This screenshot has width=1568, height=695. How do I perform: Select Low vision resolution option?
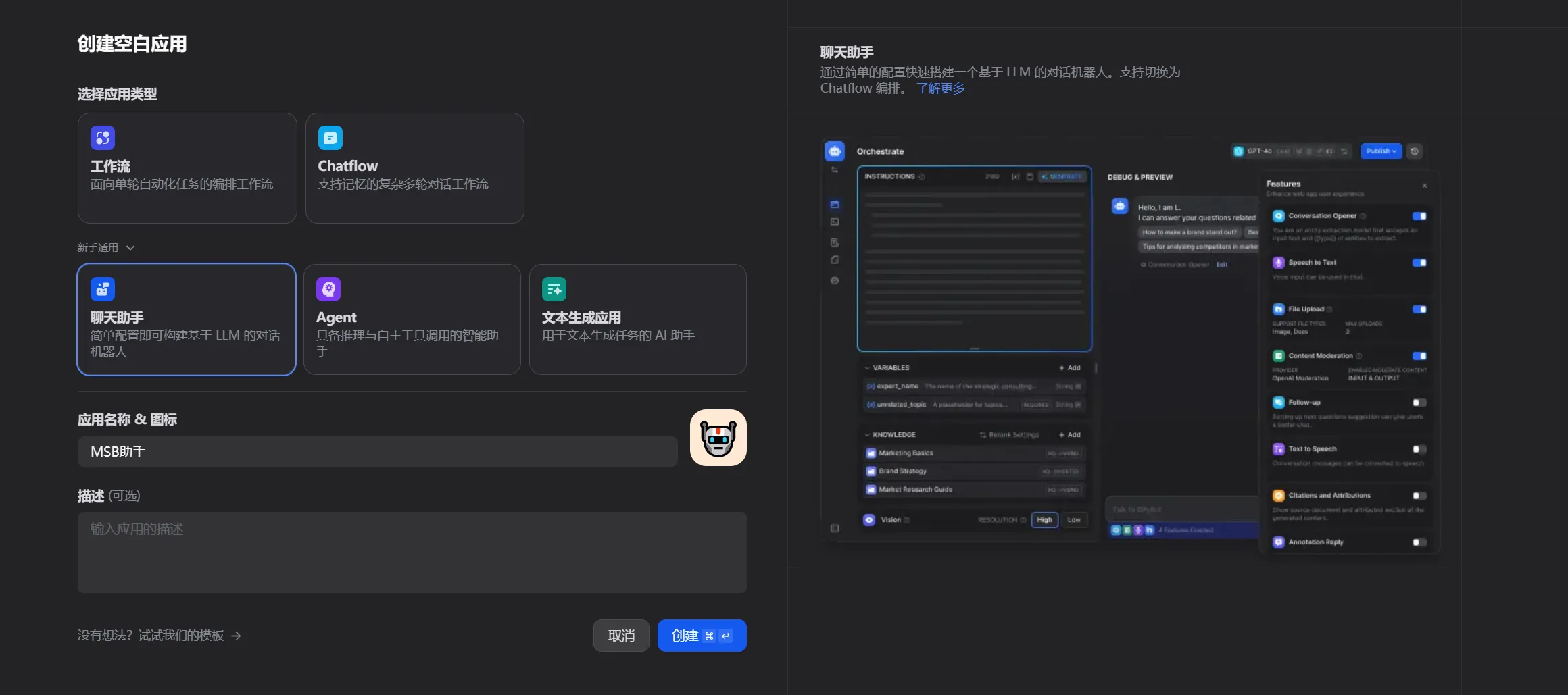point(1074,520)
